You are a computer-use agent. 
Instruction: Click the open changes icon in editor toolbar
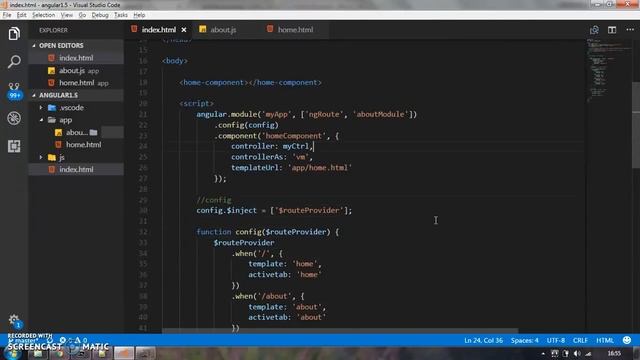tap(594, 30)
